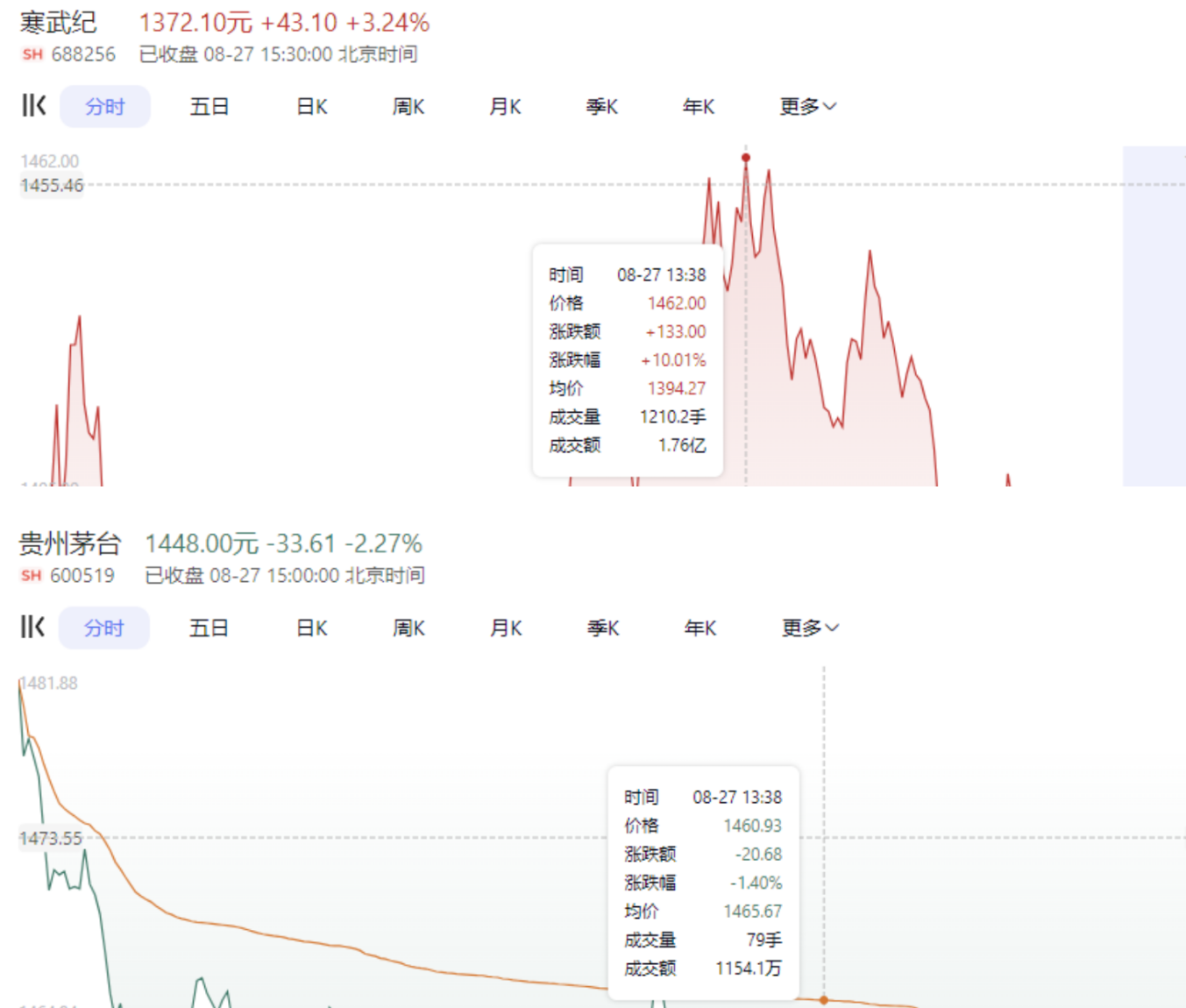Click 贵州茅台 tooltip price value 1460.93

point(753,826)
